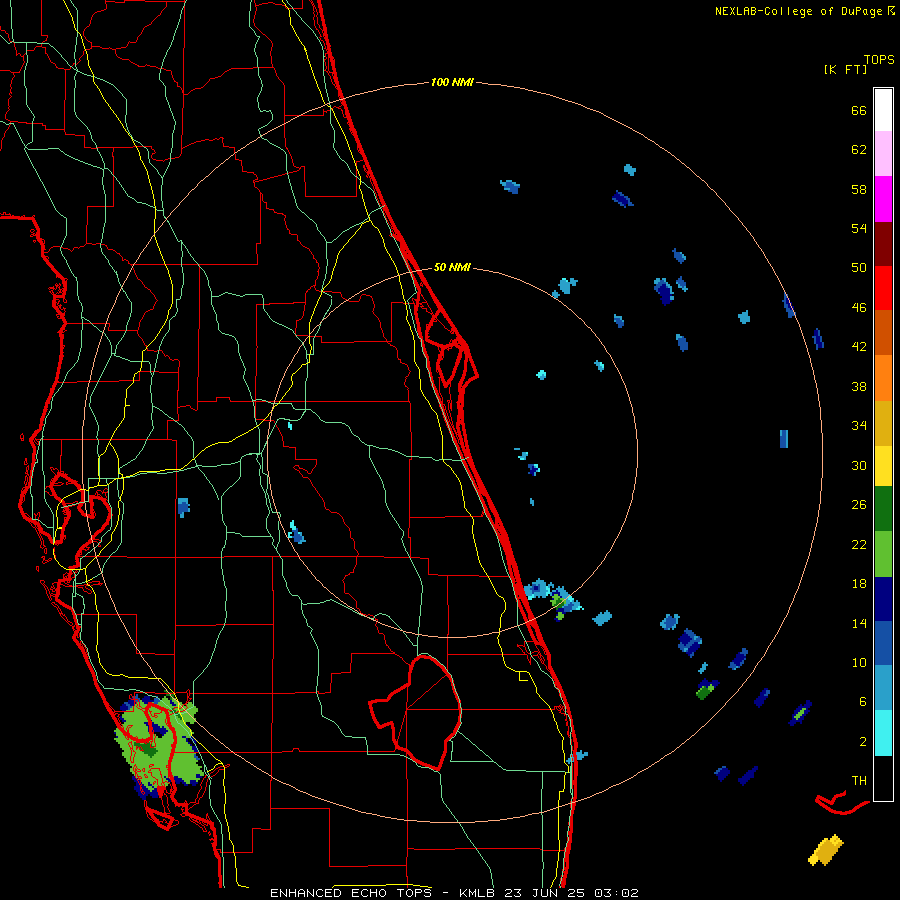Click the black TH band in legend
This screenshot has height=900, width=900.
click(x=883, y=778)
